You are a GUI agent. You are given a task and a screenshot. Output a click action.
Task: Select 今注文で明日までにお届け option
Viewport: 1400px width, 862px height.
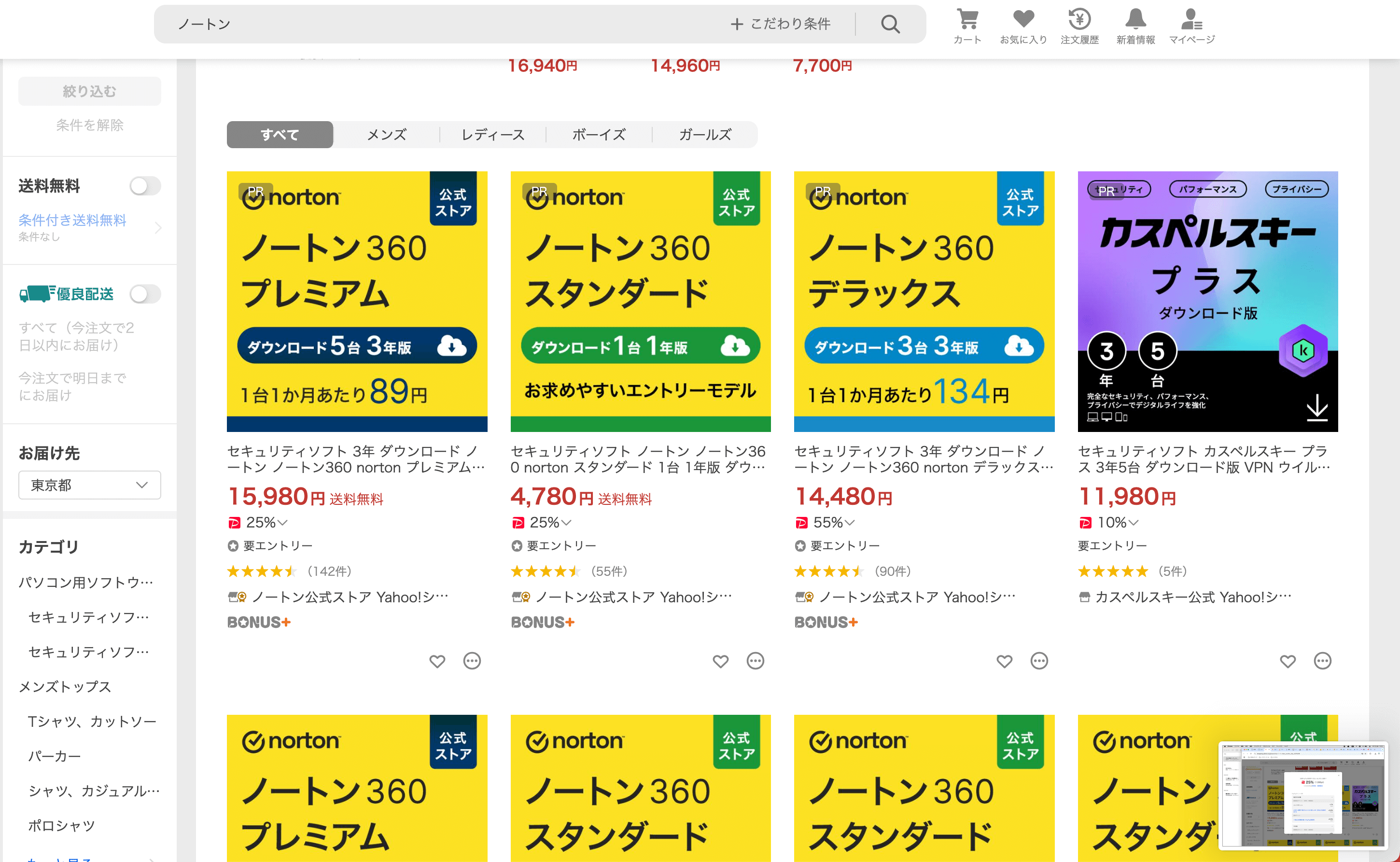click(x=72, y=387)
